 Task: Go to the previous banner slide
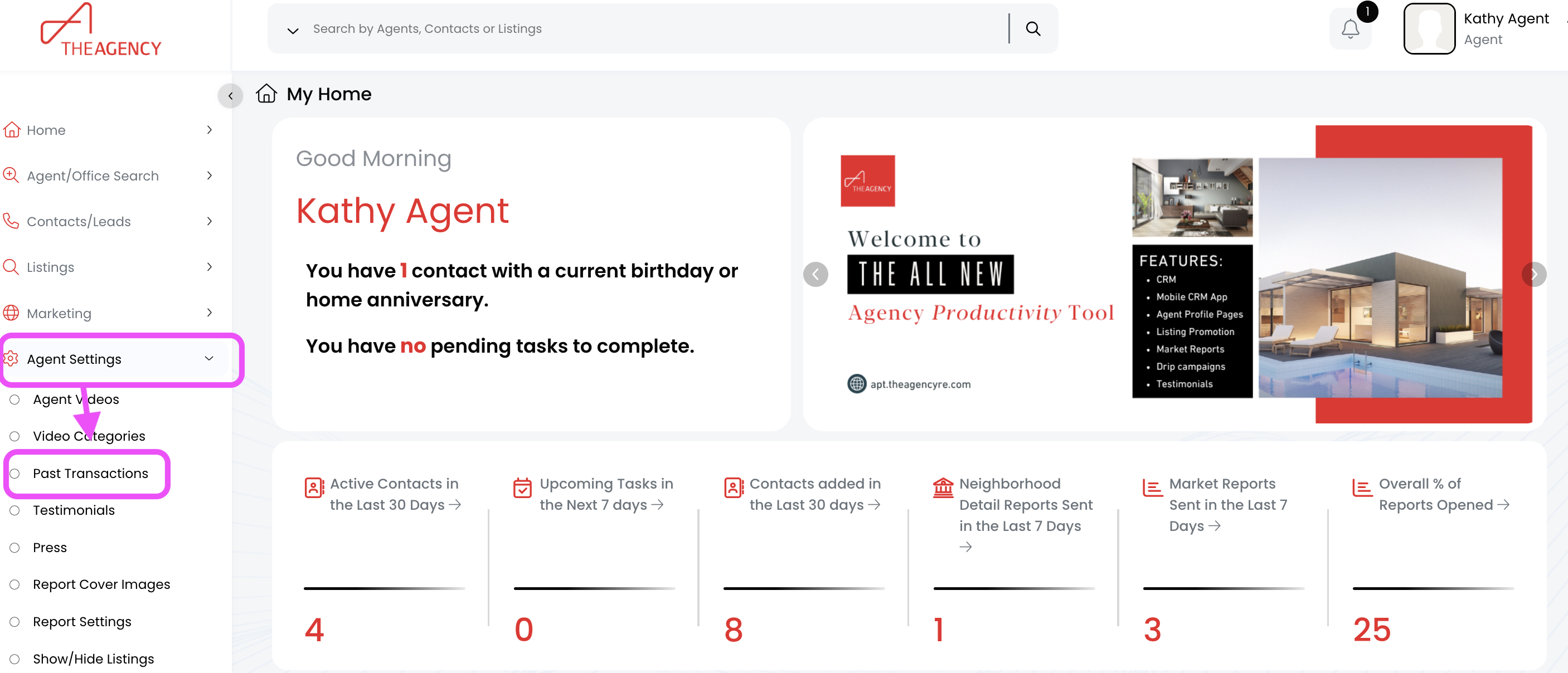[815, 275]
